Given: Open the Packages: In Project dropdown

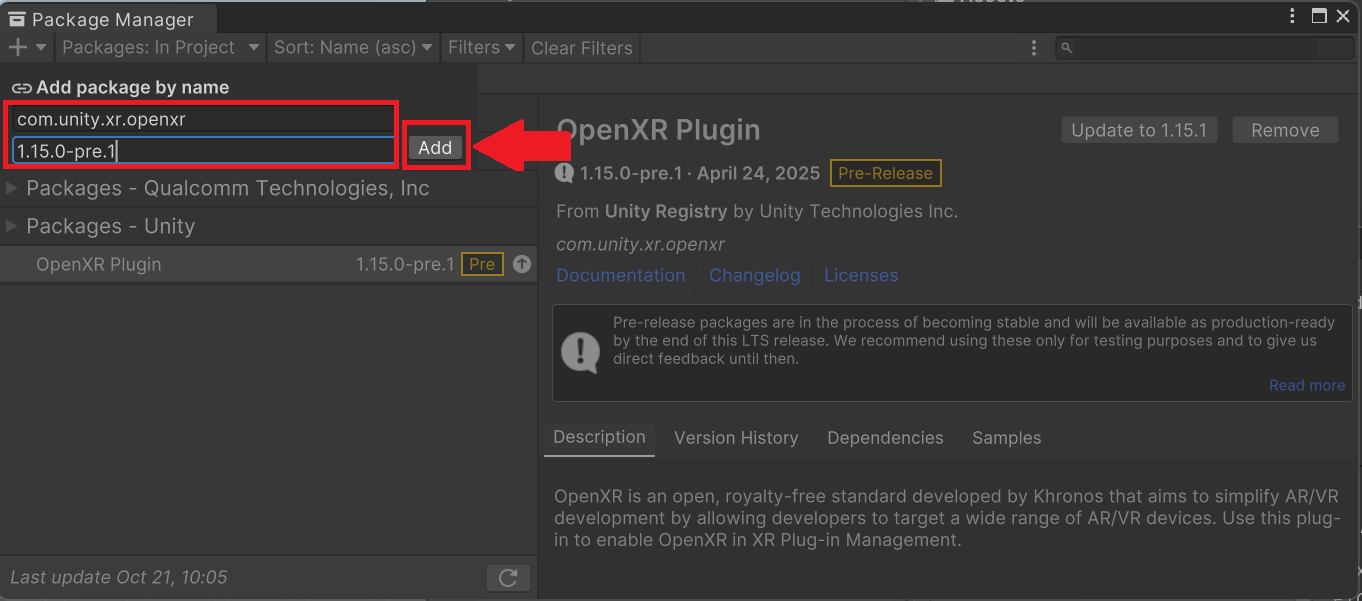Looking at the screenshot, I should [x=161, y=47].
